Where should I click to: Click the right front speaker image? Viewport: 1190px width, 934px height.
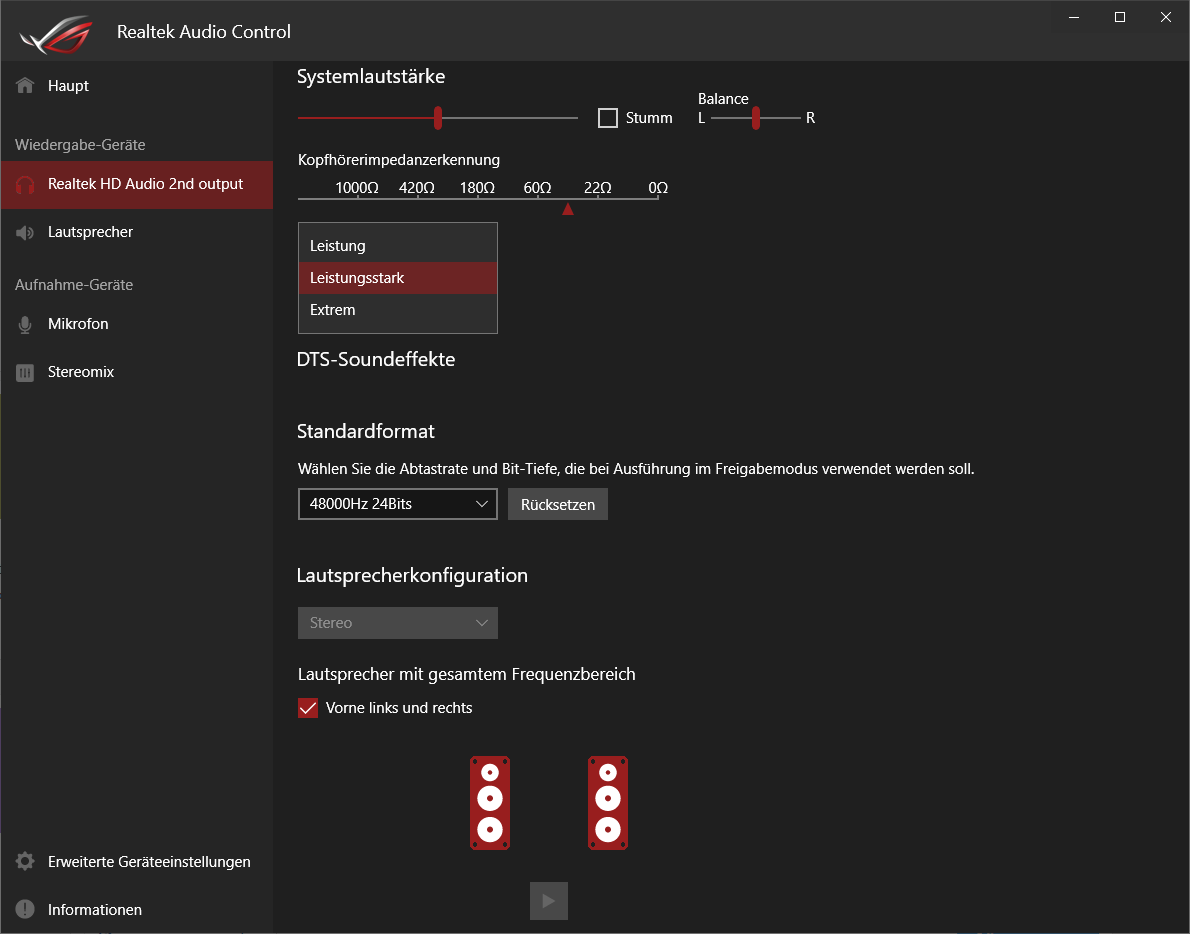point(608,803)
